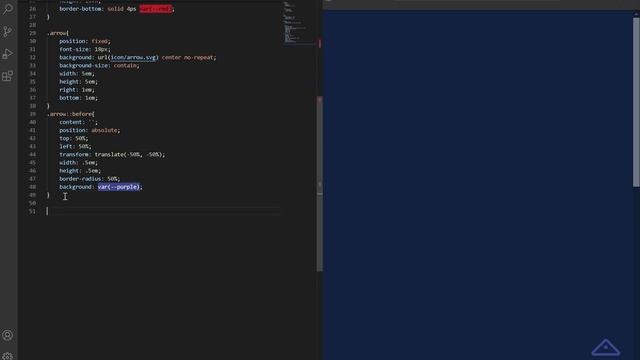Click line number 39

[33, 114]
